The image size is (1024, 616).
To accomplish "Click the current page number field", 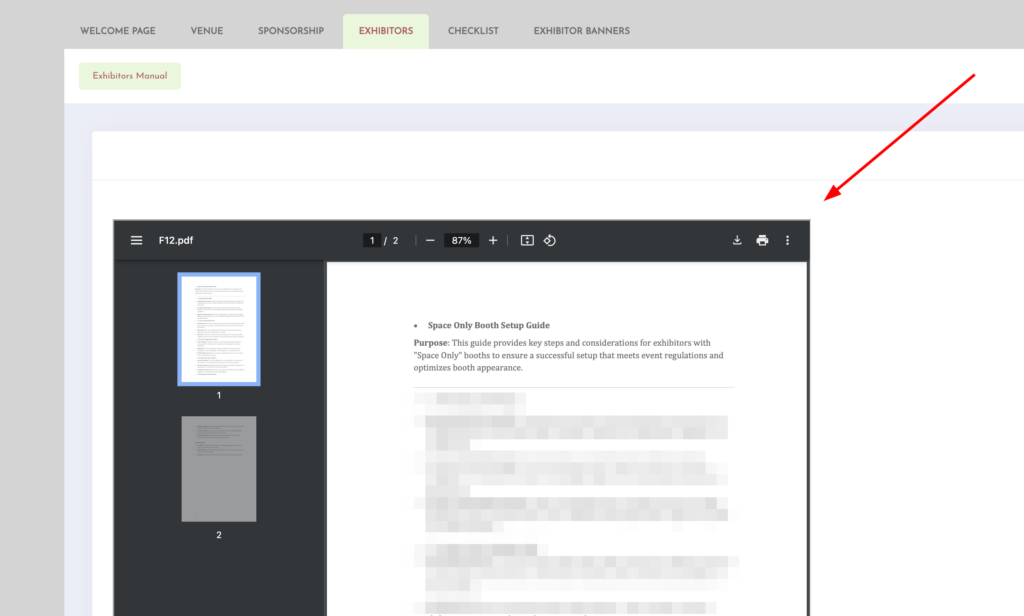I will tap(372, 241).
